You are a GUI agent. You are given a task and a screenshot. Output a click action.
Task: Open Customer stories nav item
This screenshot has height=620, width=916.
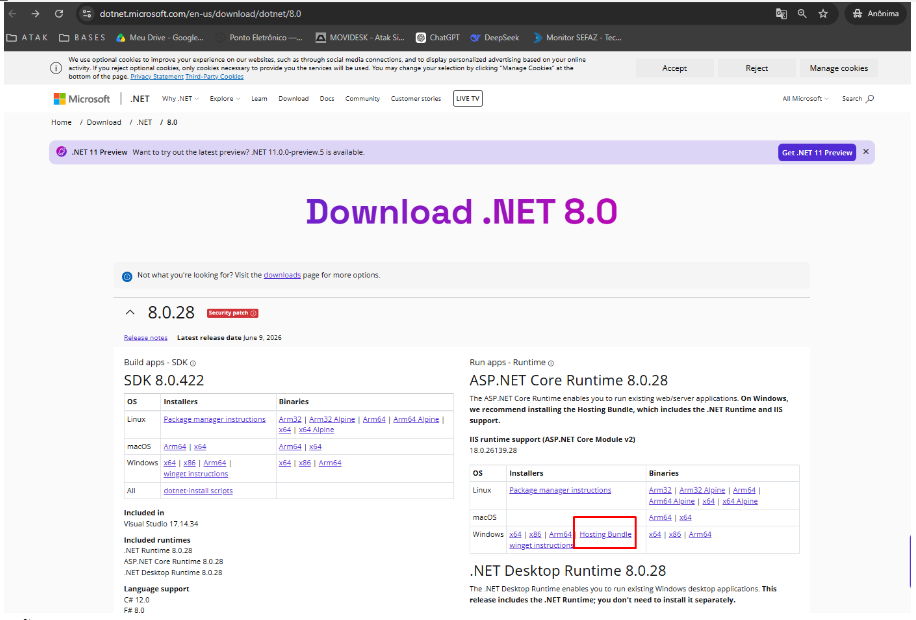click(416, 99)
